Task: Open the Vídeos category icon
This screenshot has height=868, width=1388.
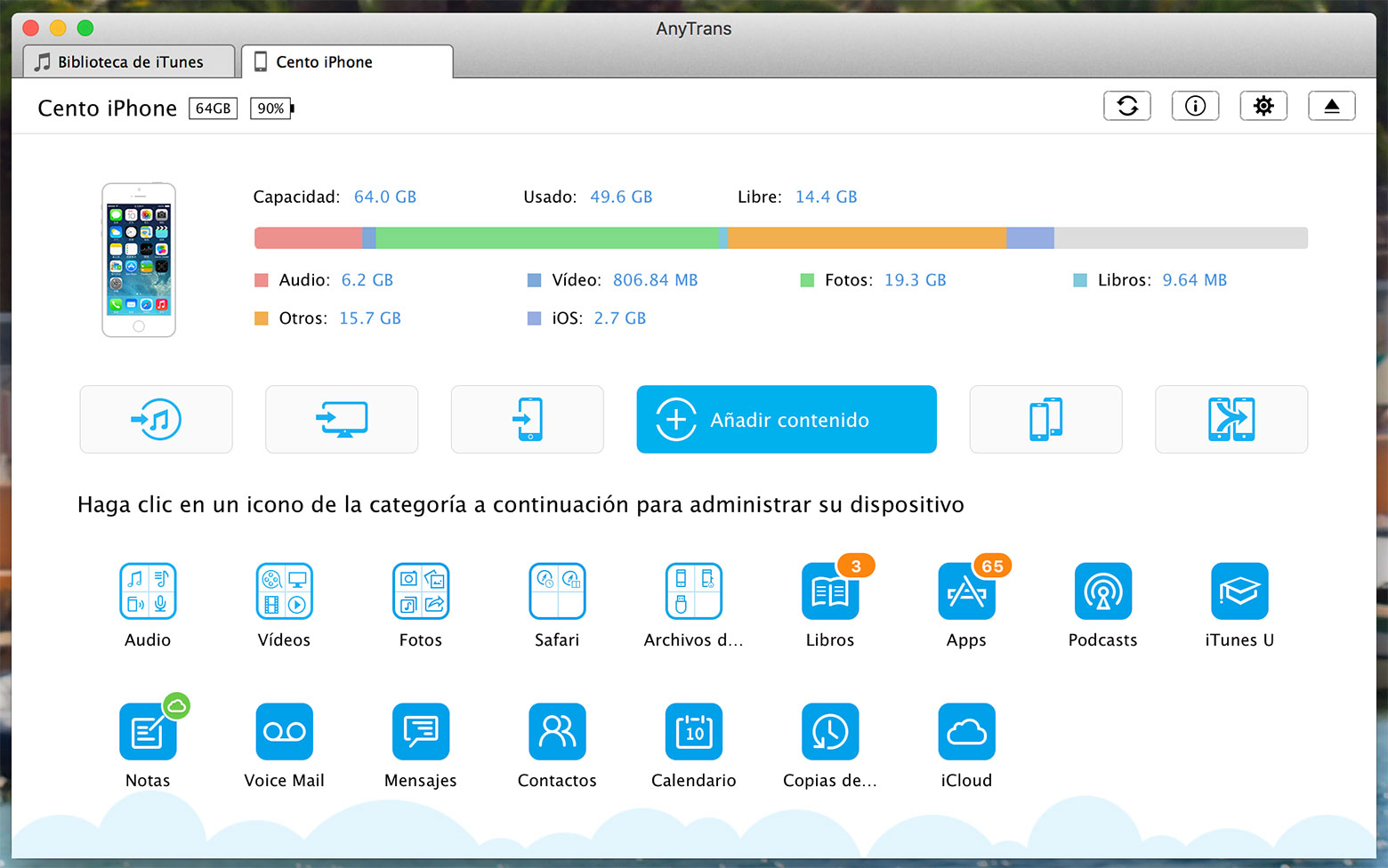Action: click(x=284, y=591)
